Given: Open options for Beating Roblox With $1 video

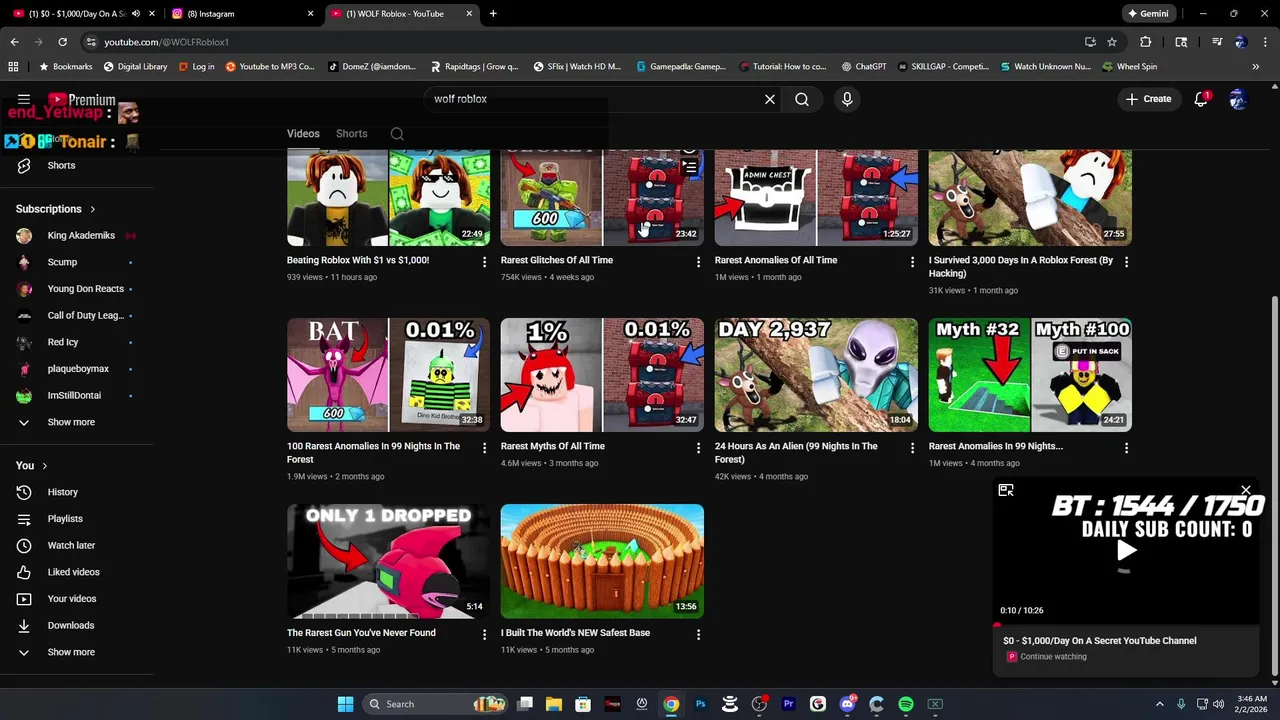Looking at the screenshot, I should (x=485, y=262).
